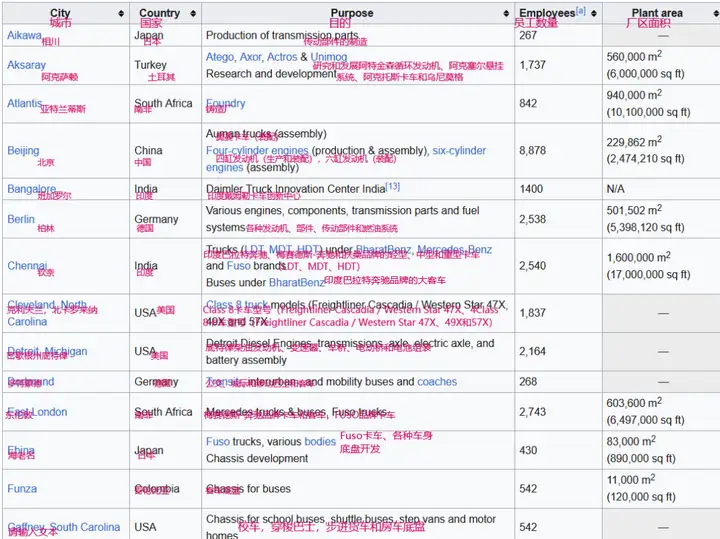720x539 pixels.
Task: Follow the Axor truck link
Action: 251,57
